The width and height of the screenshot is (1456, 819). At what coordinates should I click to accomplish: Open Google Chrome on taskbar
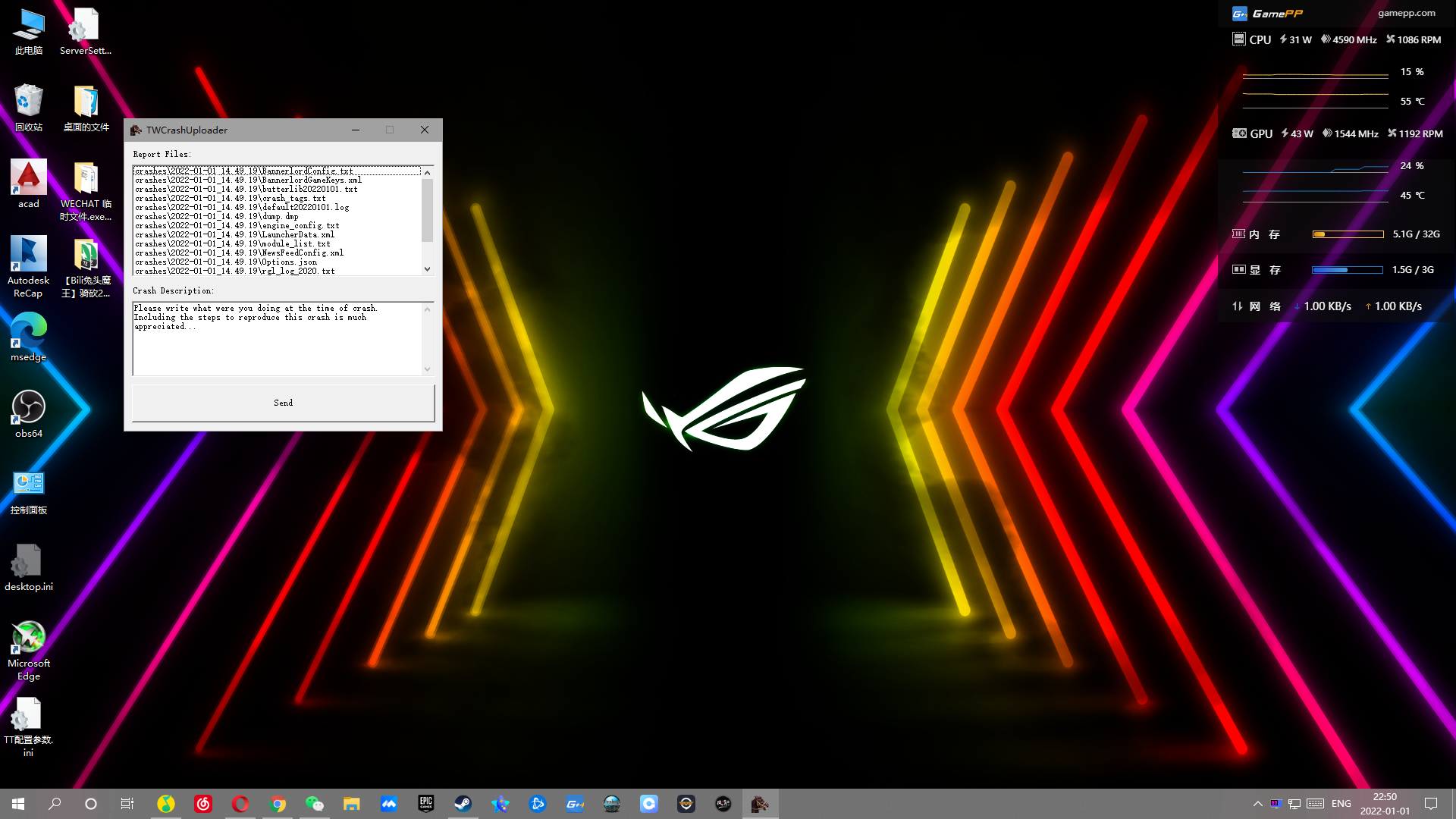click(x=278, y=804)
